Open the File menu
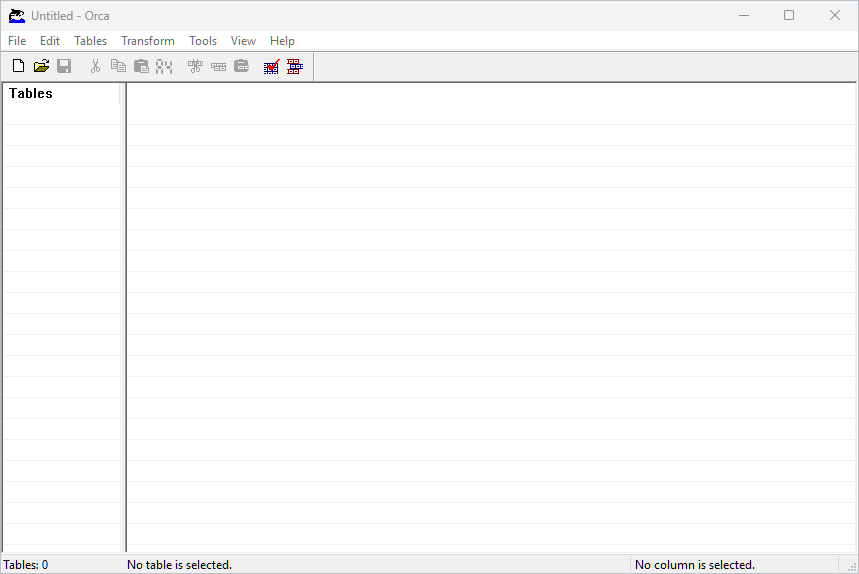The width and height of the screenshot is (859, 574). click(x=17, y=41)
